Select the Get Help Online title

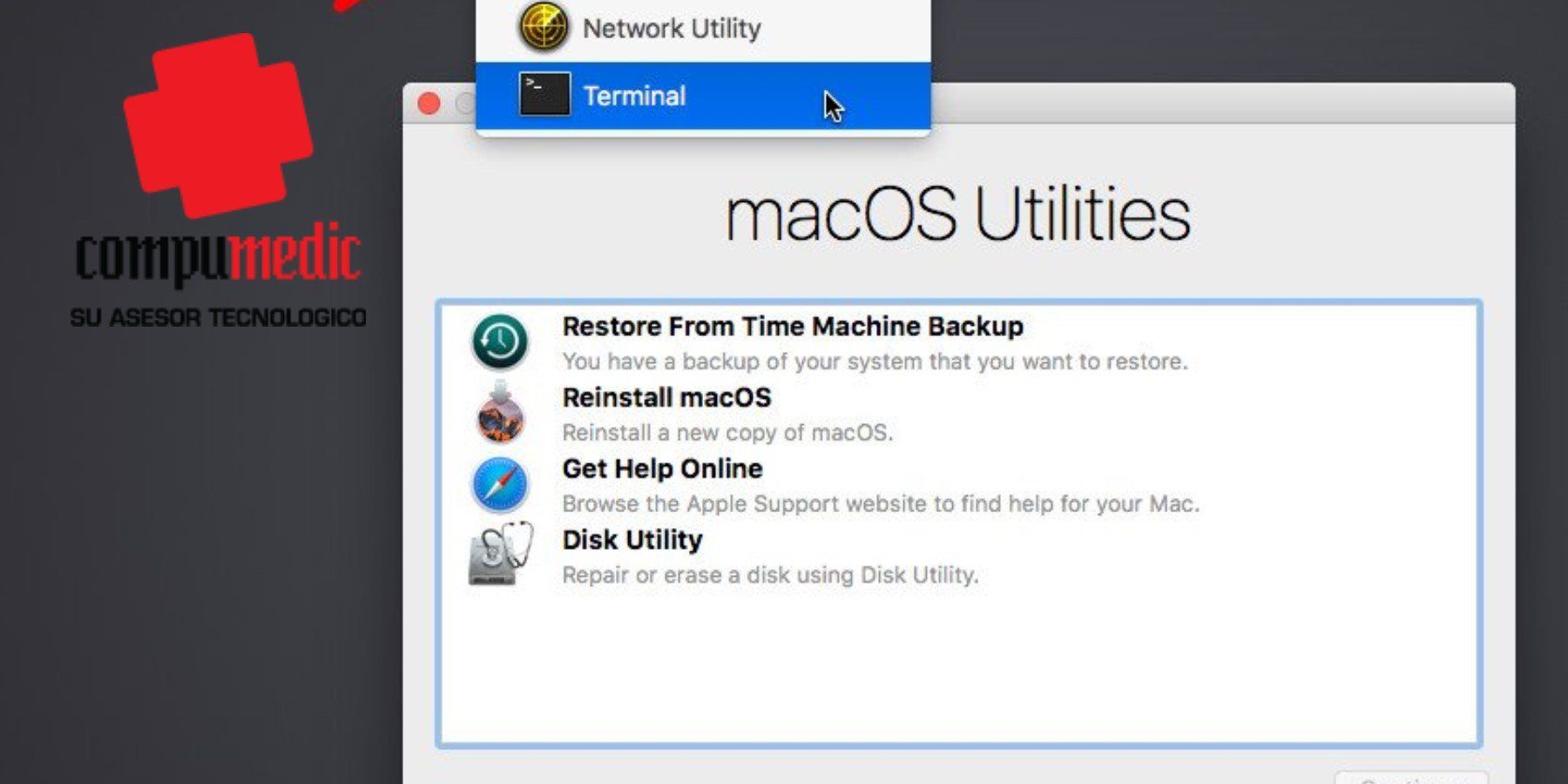tap(662, 469)
